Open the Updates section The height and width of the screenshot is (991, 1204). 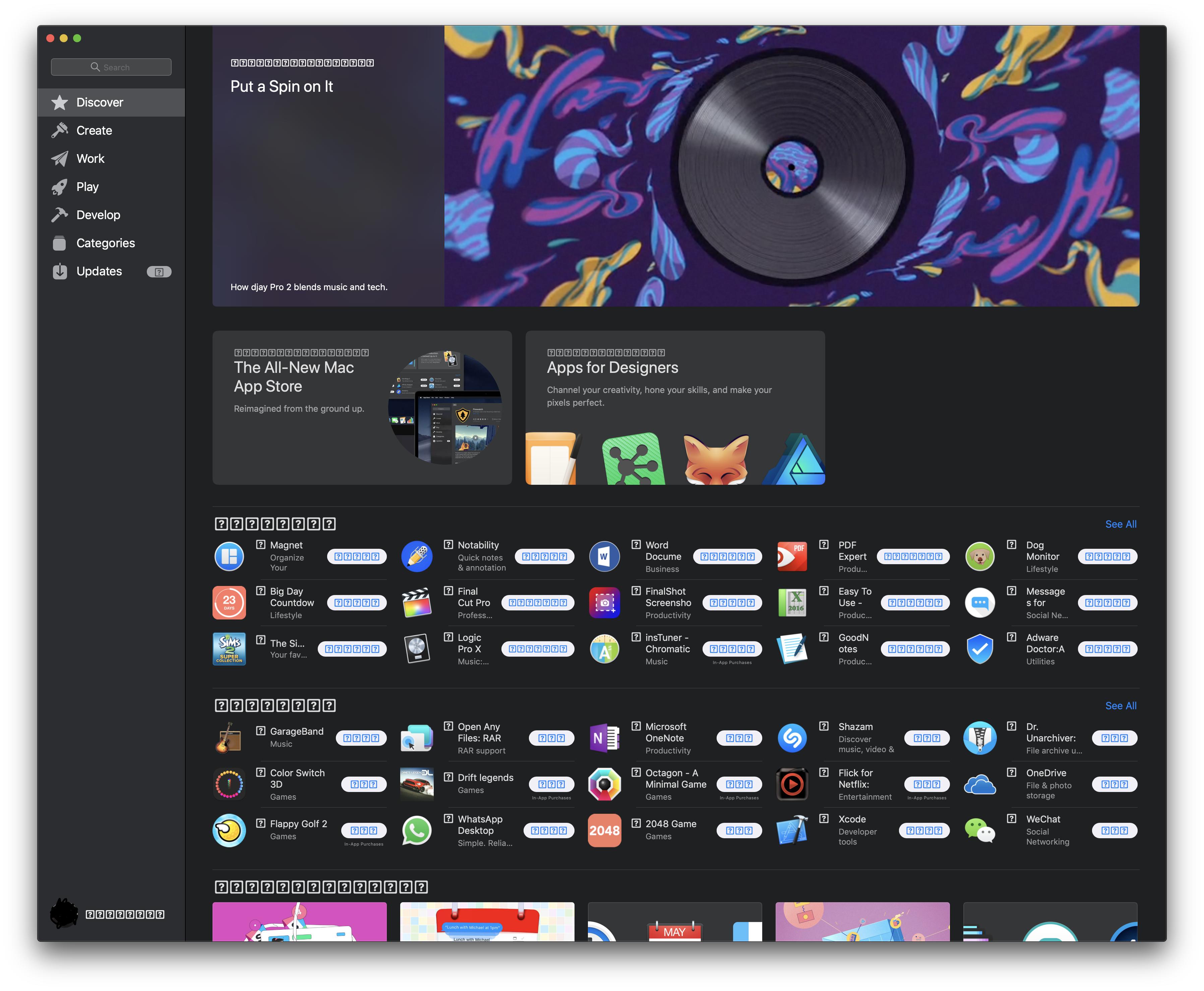click(111, 271)
